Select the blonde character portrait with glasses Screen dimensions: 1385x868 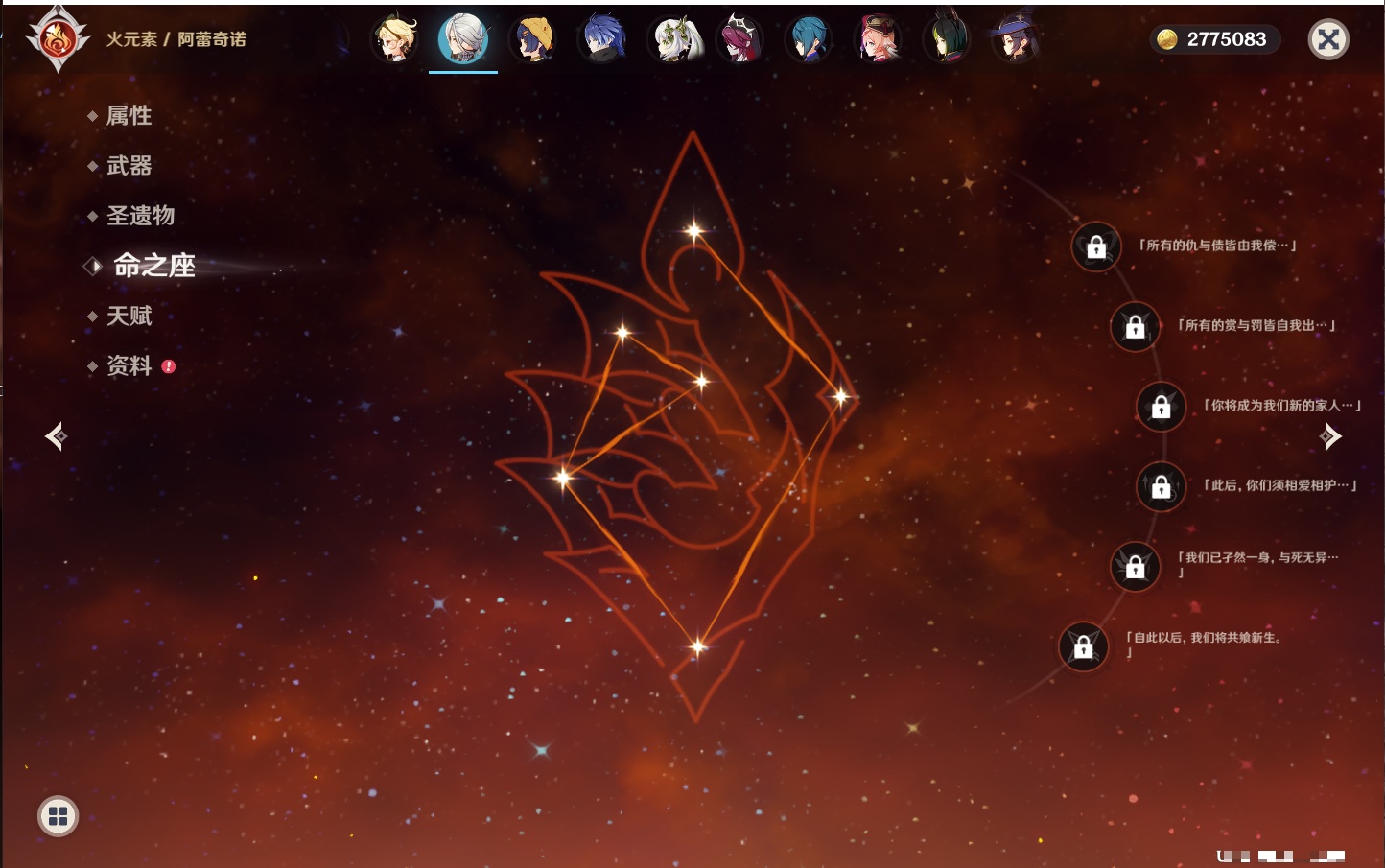394,39
